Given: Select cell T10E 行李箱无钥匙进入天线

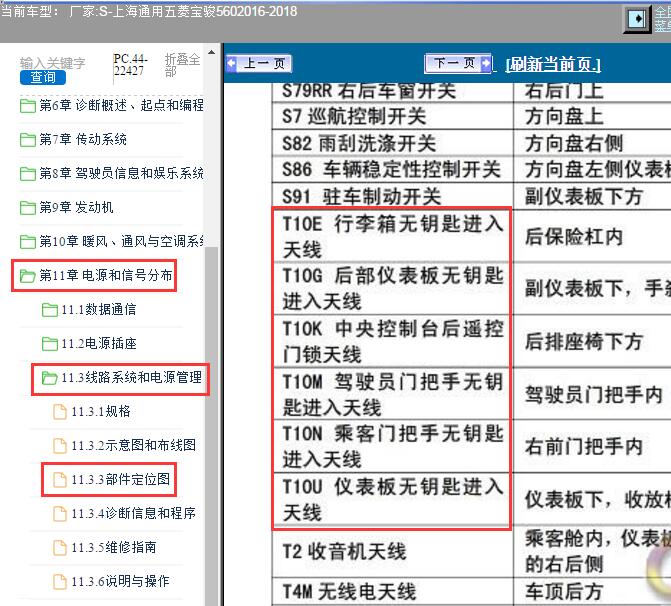Looking at the screenshot, I should pos(392,236).
